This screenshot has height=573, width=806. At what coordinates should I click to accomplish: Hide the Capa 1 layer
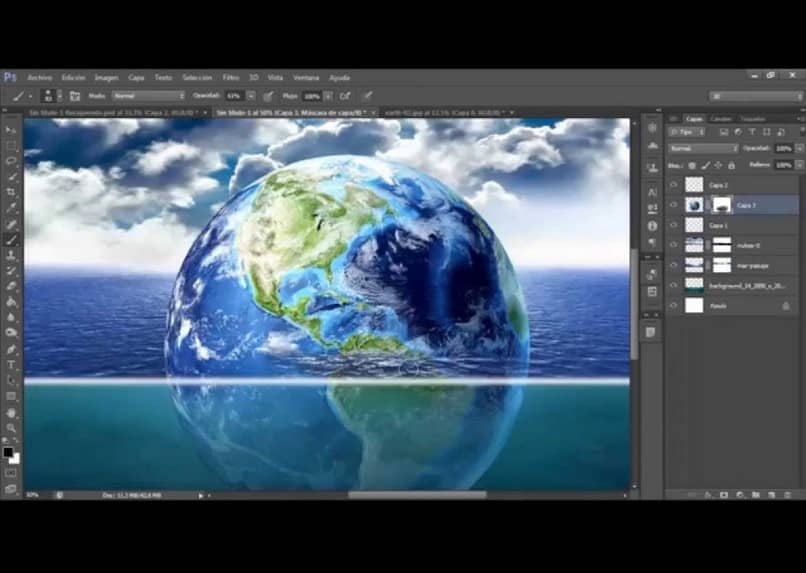[x=674, y=225]
